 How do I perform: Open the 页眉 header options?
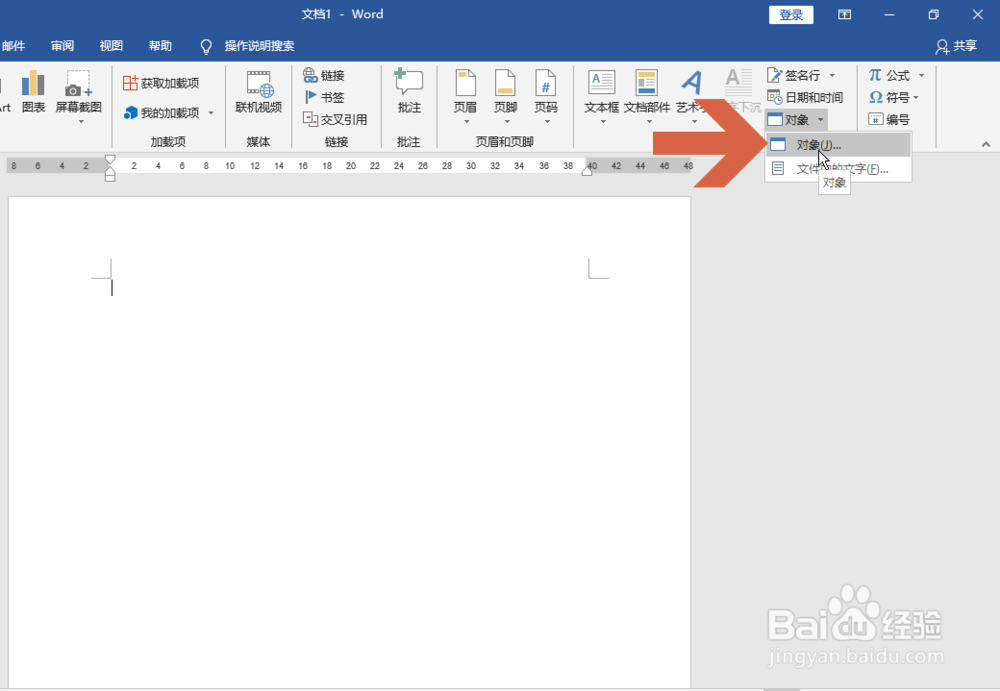click(466, 96)
